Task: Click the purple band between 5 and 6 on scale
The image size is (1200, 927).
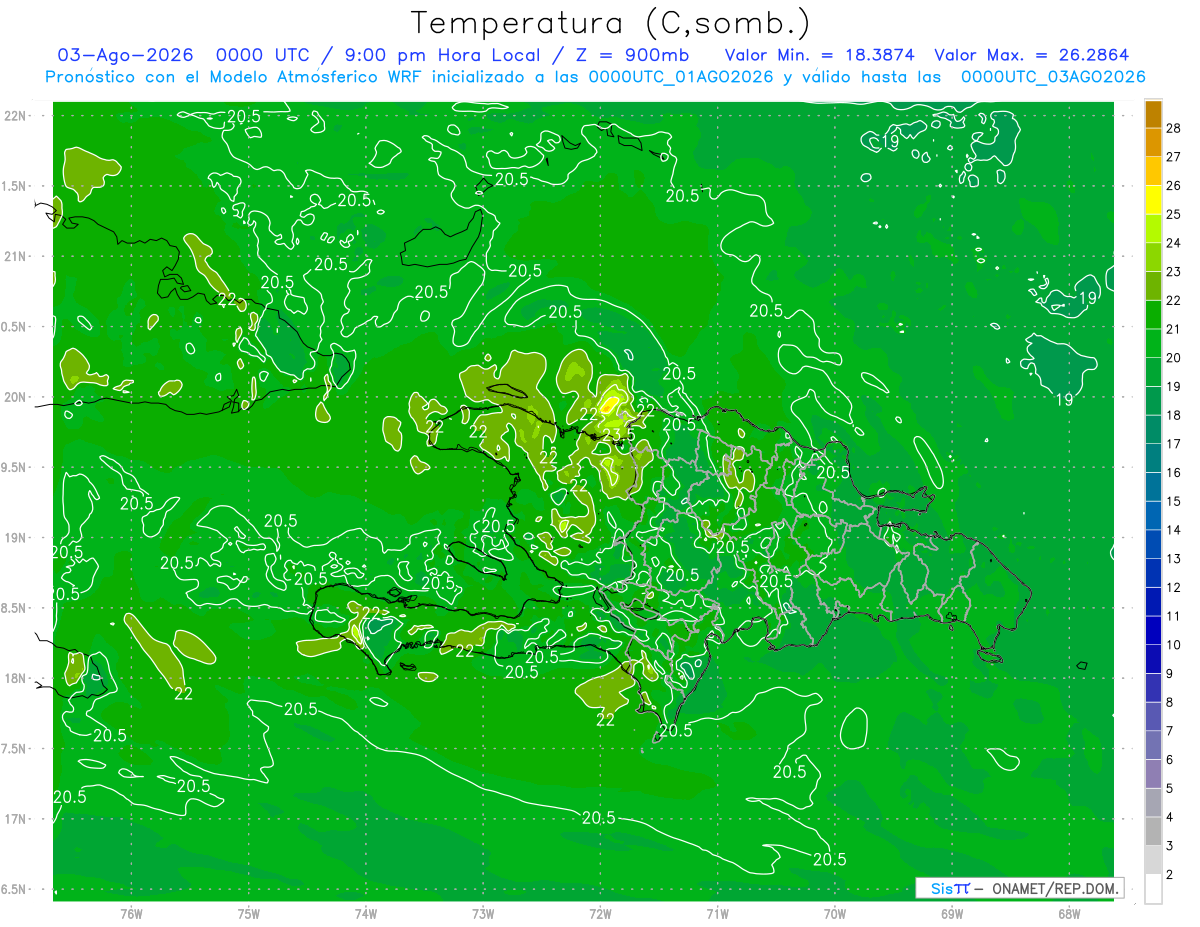Action: click(1153, 775)
